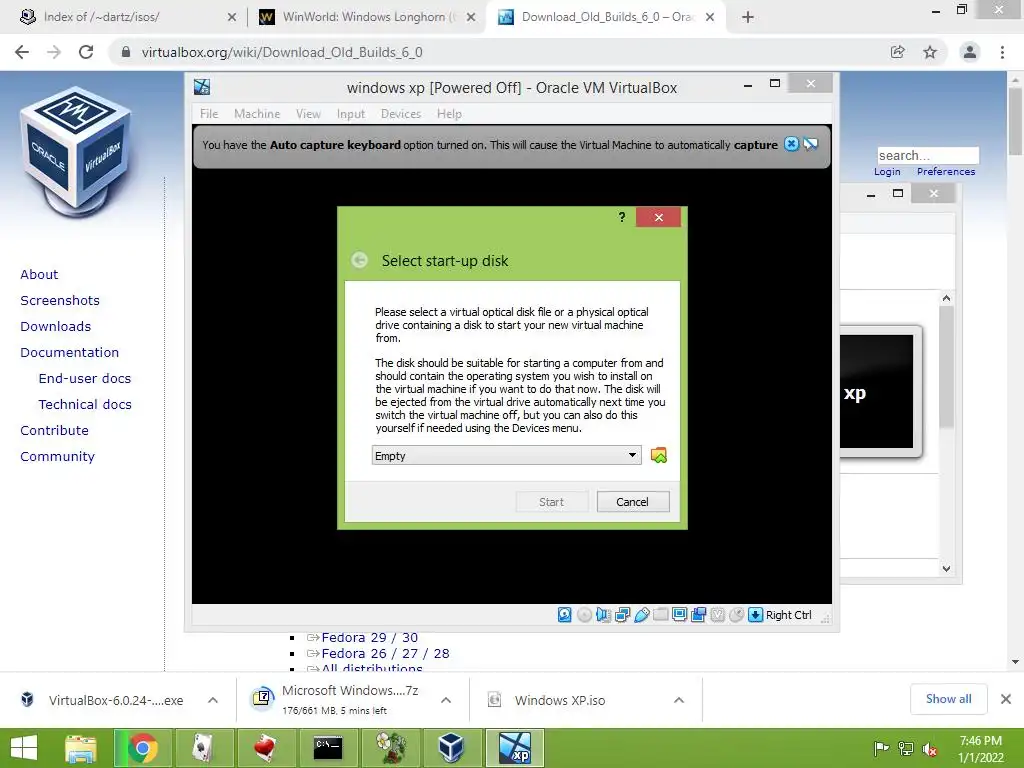Open Command Prompt from the taskbar
The image size is (1024, 768).
click(328, 748)
